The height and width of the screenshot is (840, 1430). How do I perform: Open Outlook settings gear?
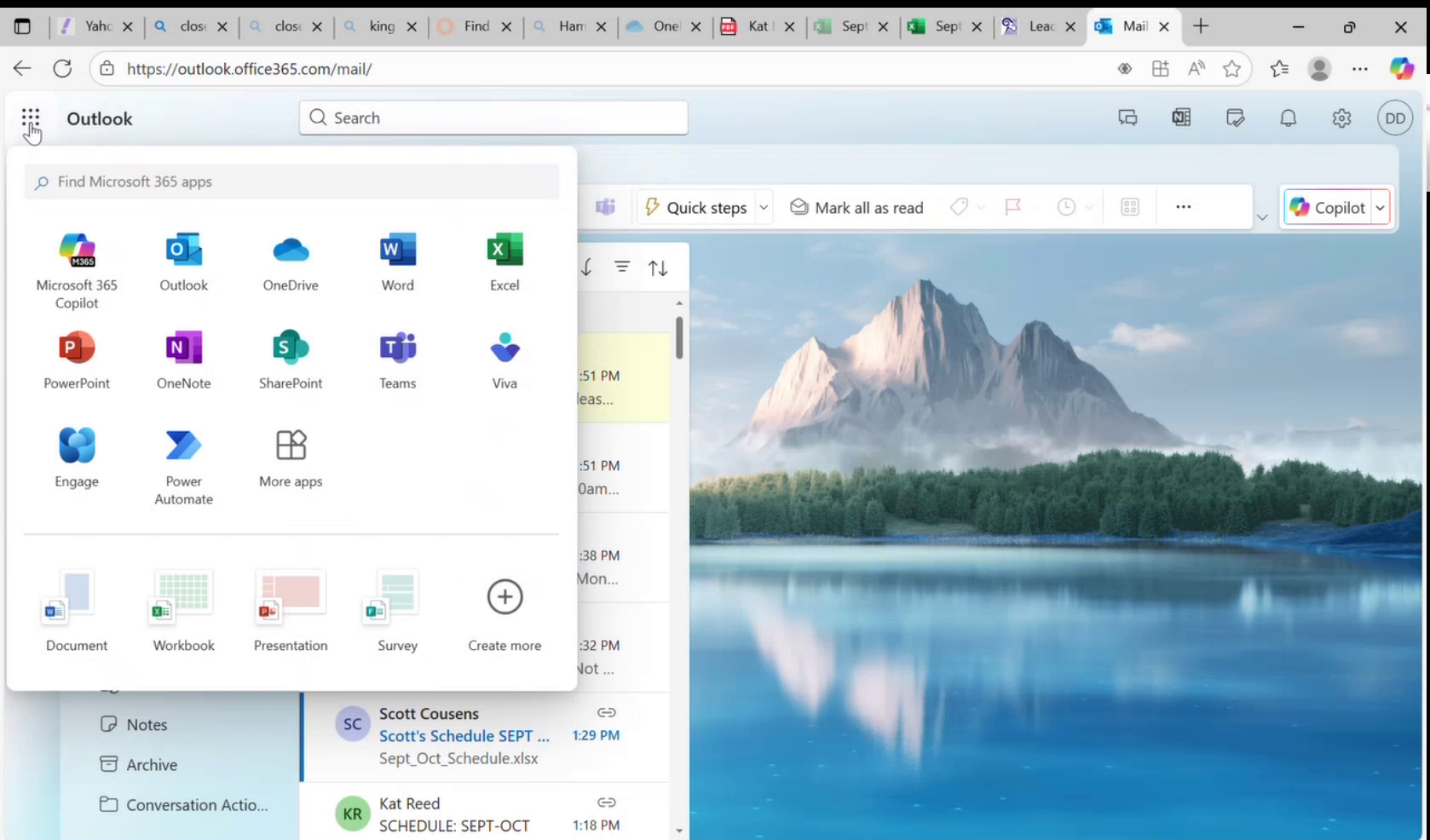[x=1341, y=118]
